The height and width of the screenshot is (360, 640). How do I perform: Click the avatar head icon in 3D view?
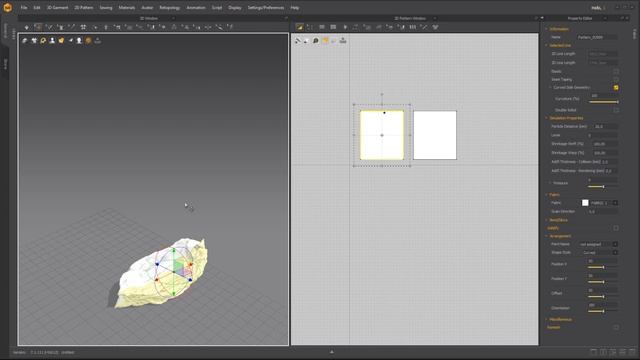click(x=79, y=40)
